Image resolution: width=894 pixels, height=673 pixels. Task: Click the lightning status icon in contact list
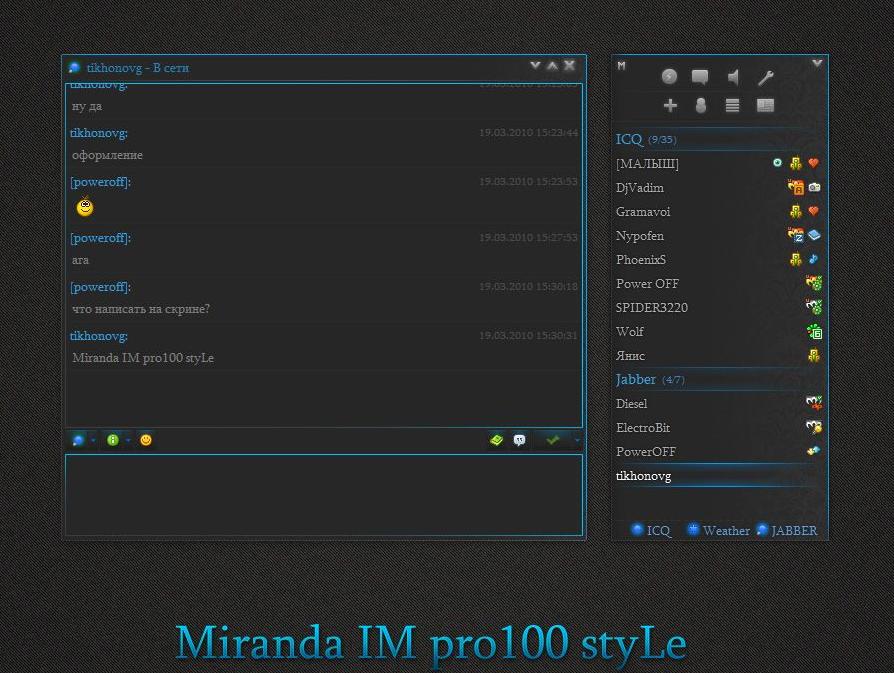coord(669,77)
